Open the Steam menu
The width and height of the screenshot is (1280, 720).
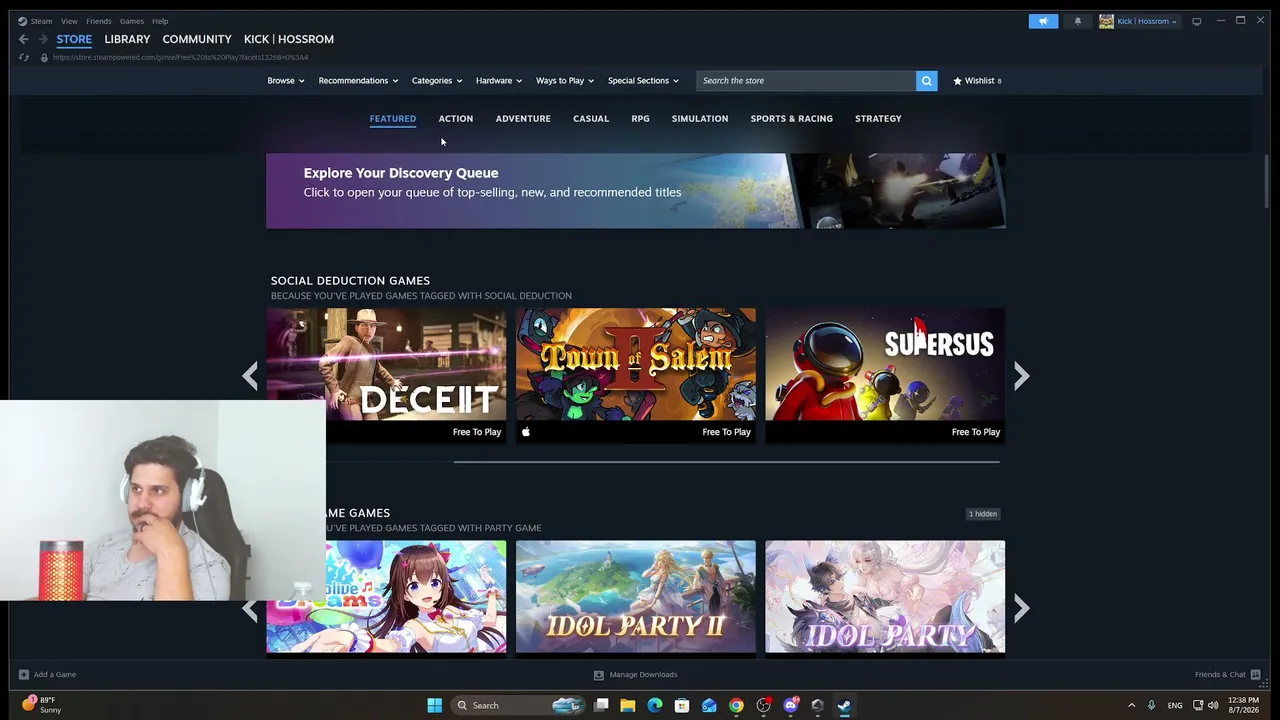point(41,21)
